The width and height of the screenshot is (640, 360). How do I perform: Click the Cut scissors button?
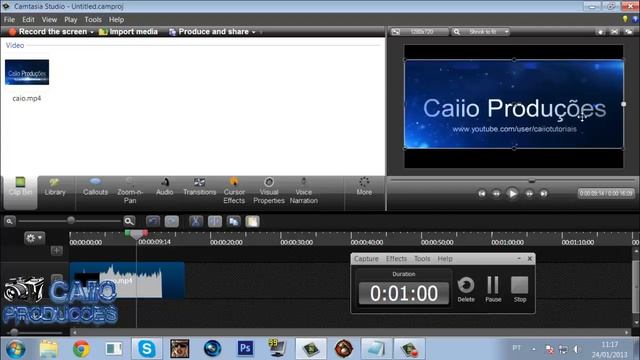pos(196,221)
